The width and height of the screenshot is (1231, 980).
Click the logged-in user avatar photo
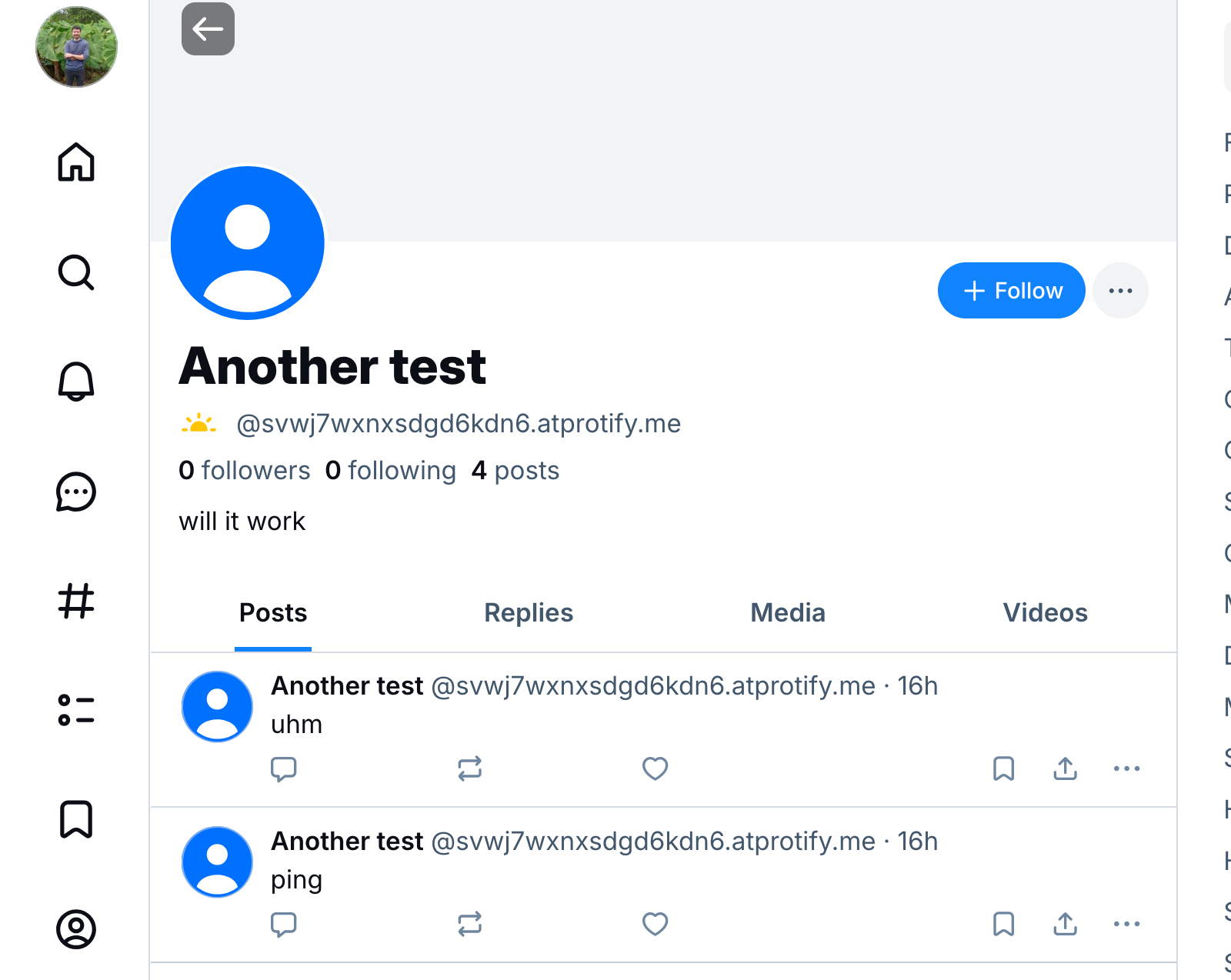click(x=76, y=47)
